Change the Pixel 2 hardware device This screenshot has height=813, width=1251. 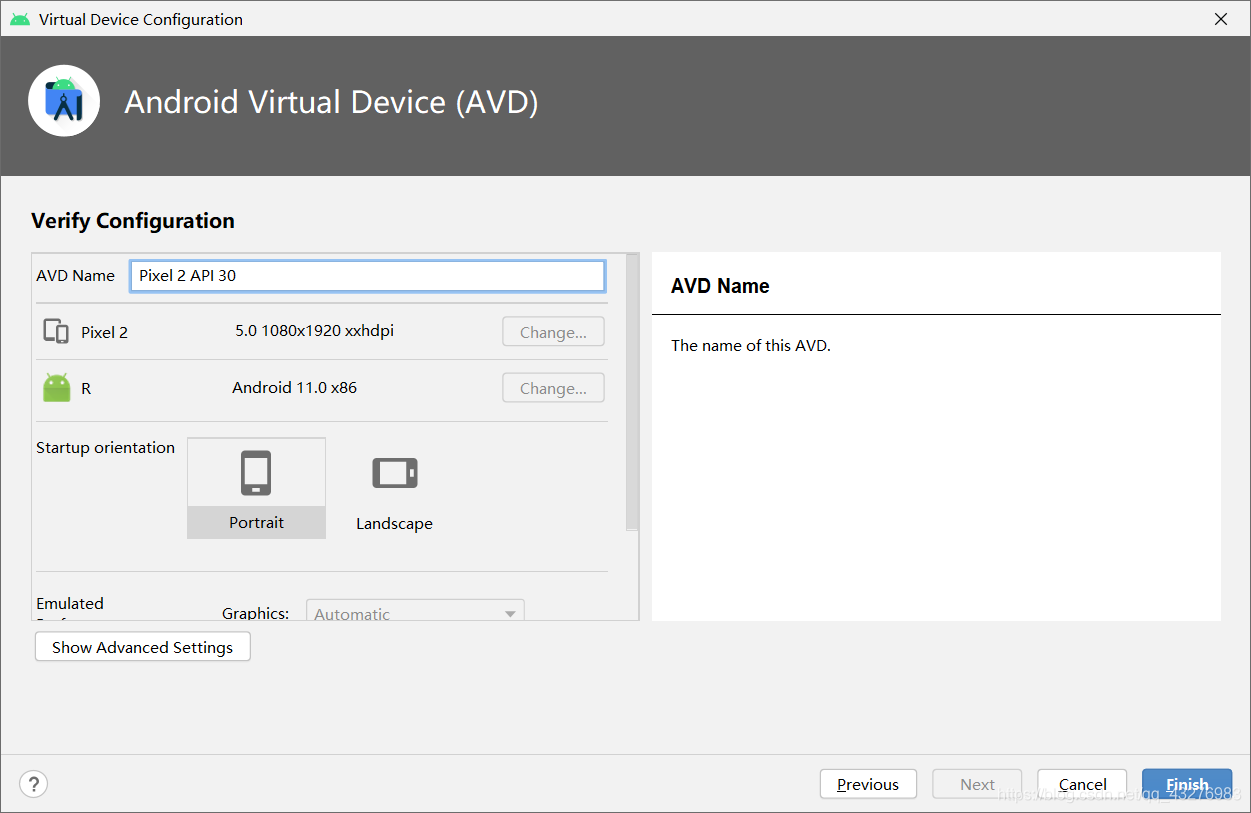point(553,332)
